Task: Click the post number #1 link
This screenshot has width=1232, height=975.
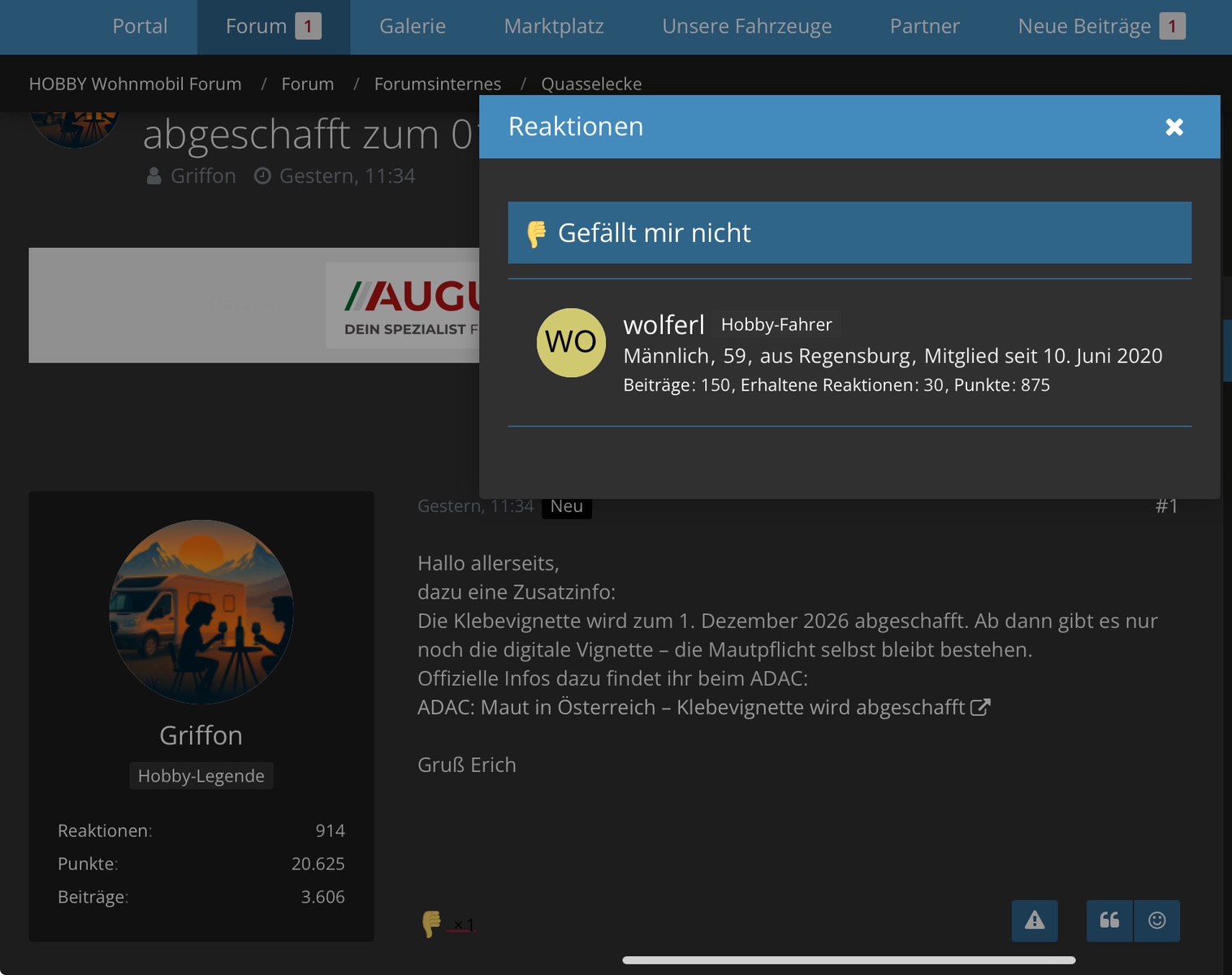Action: coord(1166,506)
